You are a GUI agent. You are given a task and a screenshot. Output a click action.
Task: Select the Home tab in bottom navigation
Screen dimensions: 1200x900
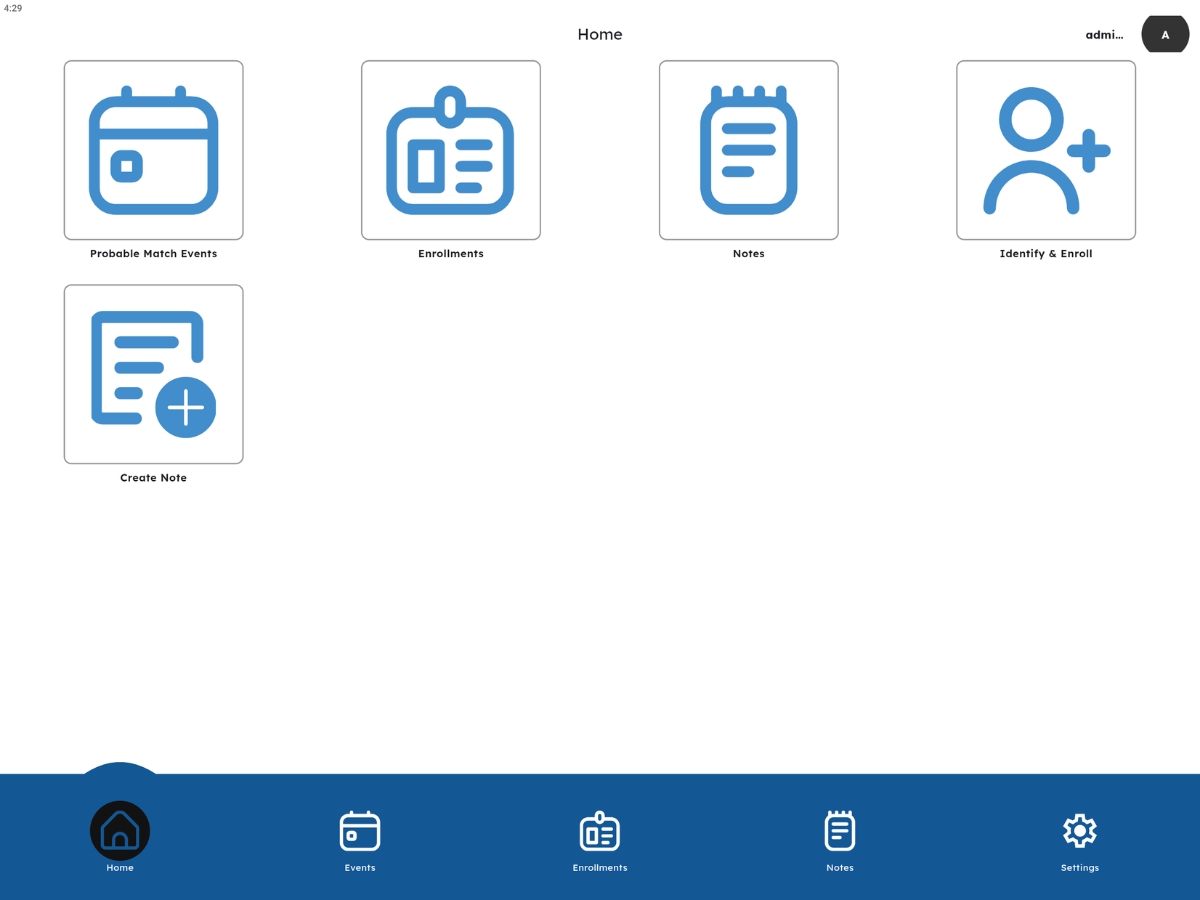(x=120, y=838)
